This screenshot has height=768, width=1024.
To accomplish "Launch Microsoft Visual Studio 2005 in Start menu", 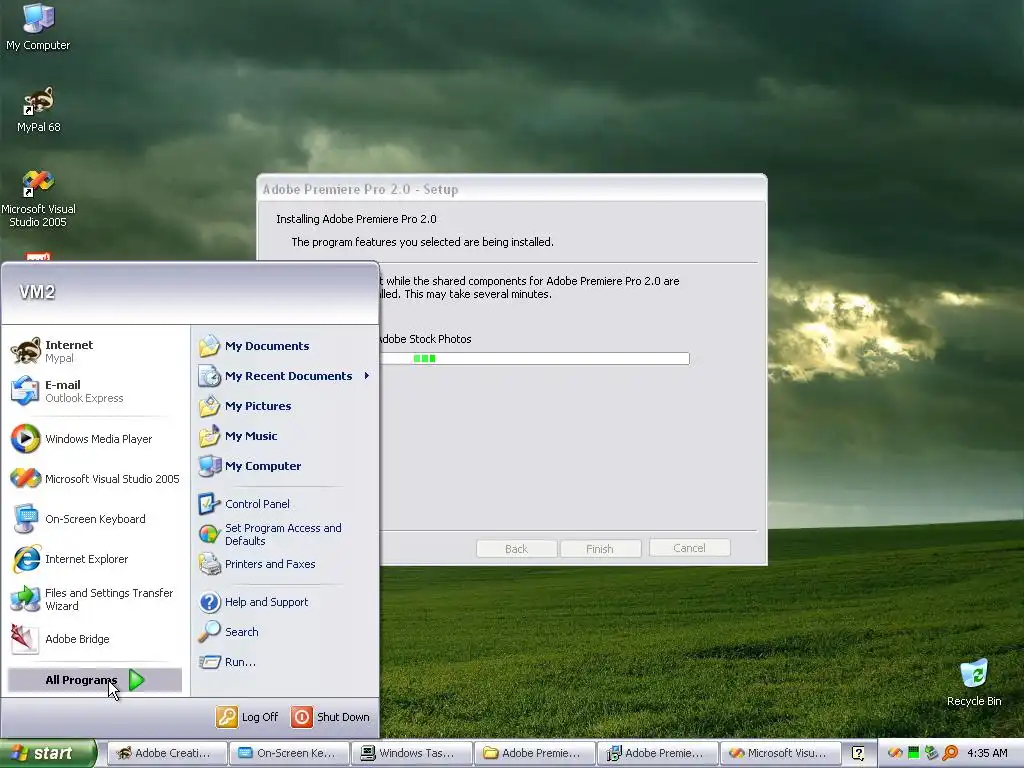I will 95,479.
